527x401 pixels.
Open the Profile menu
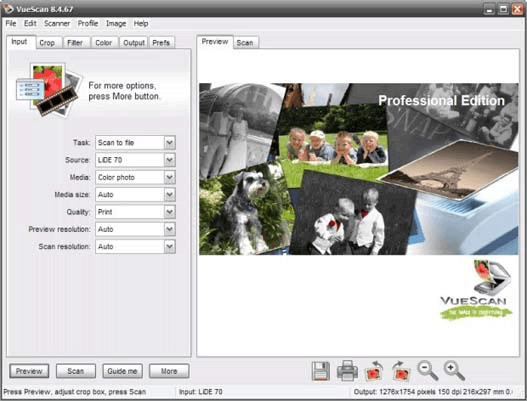tap(88, 24)
